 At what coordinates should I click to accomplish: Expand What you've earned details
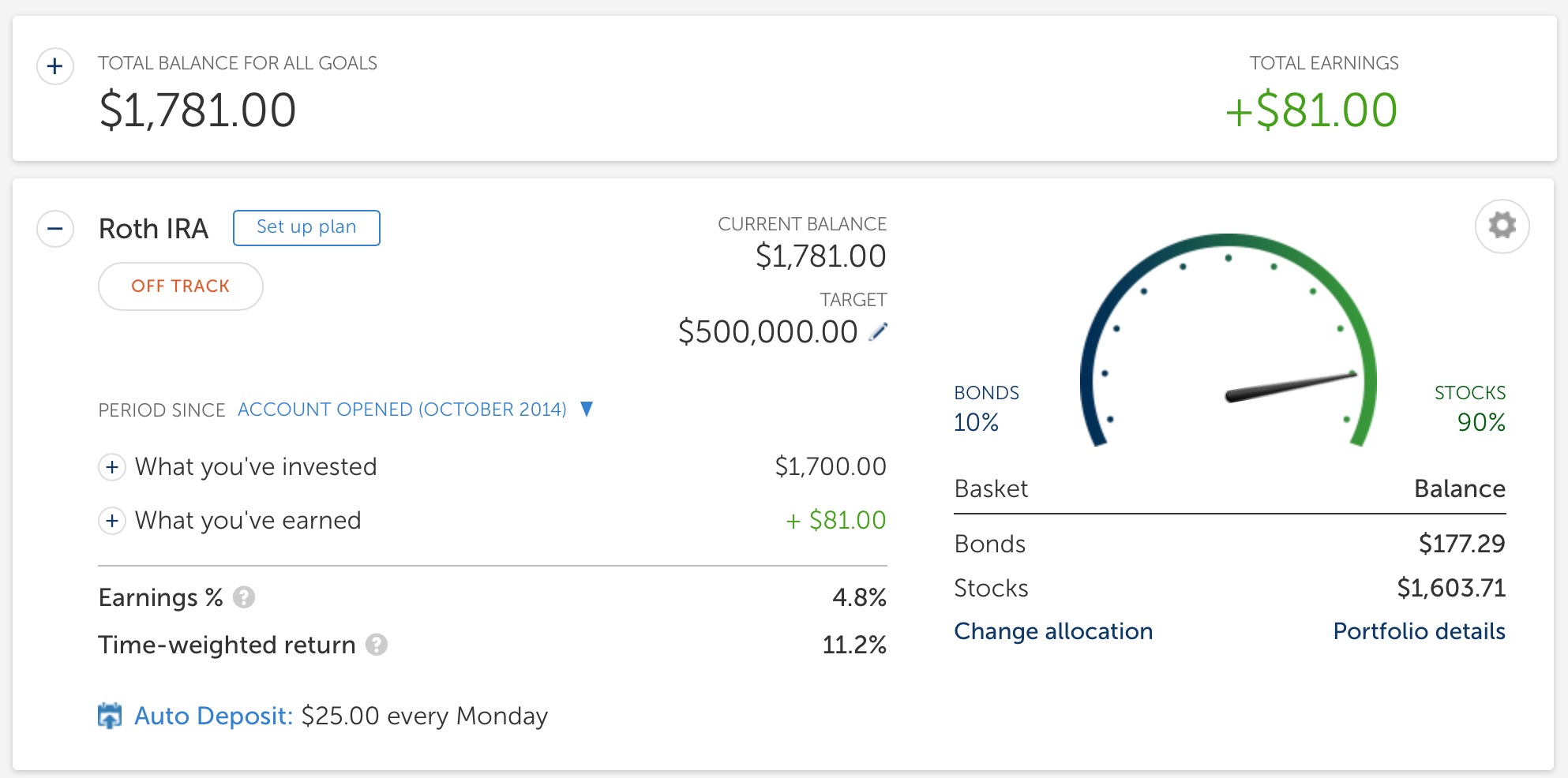pyautogui.click(x=112, y=521)
